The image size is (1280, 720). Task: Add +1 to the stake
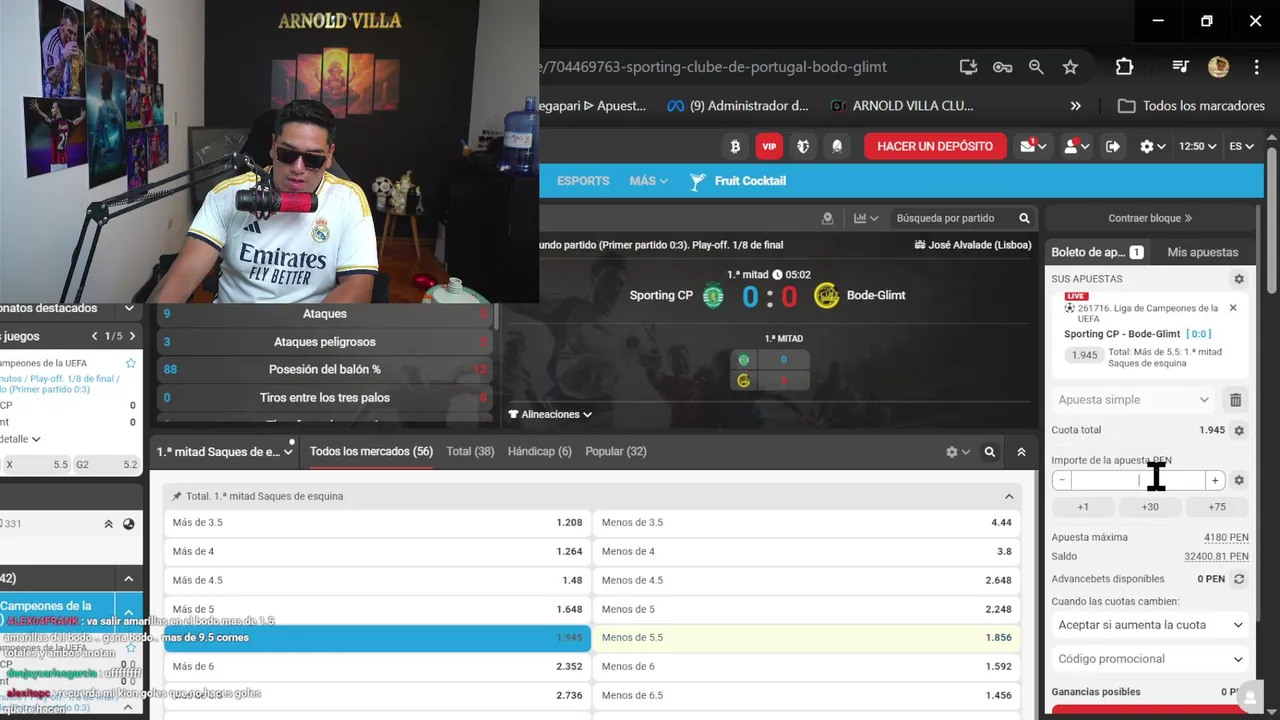1083,507
